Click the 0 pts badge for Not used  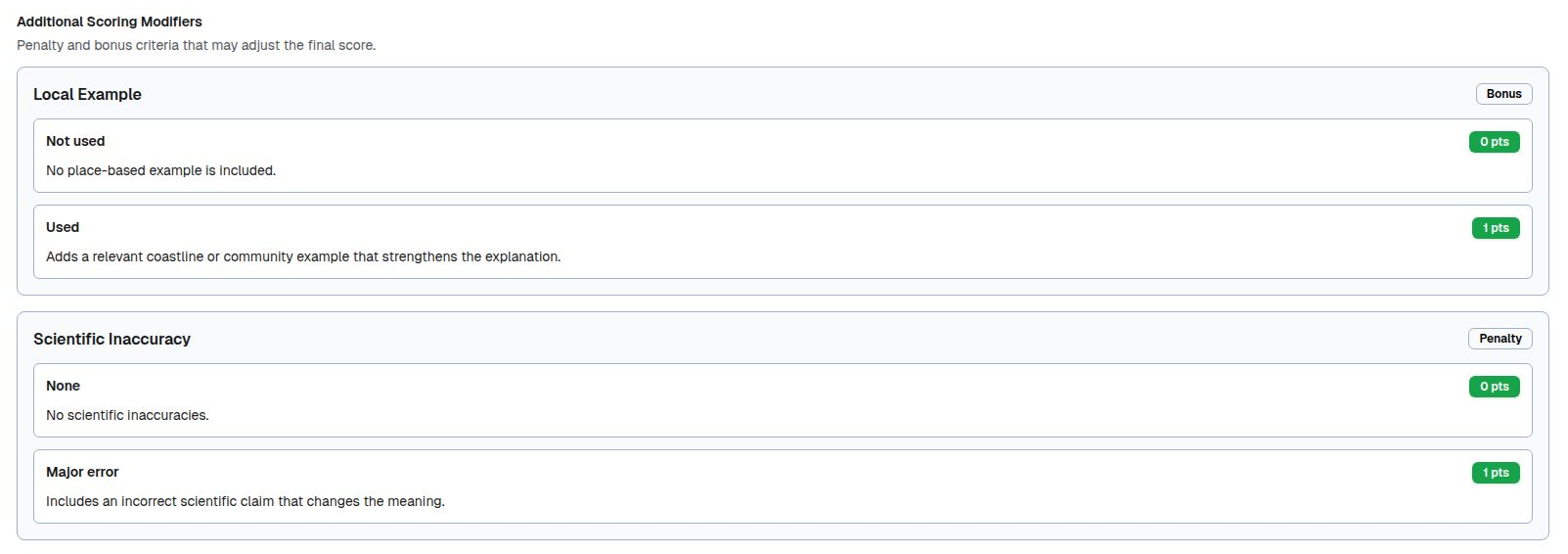(1494, 142)
